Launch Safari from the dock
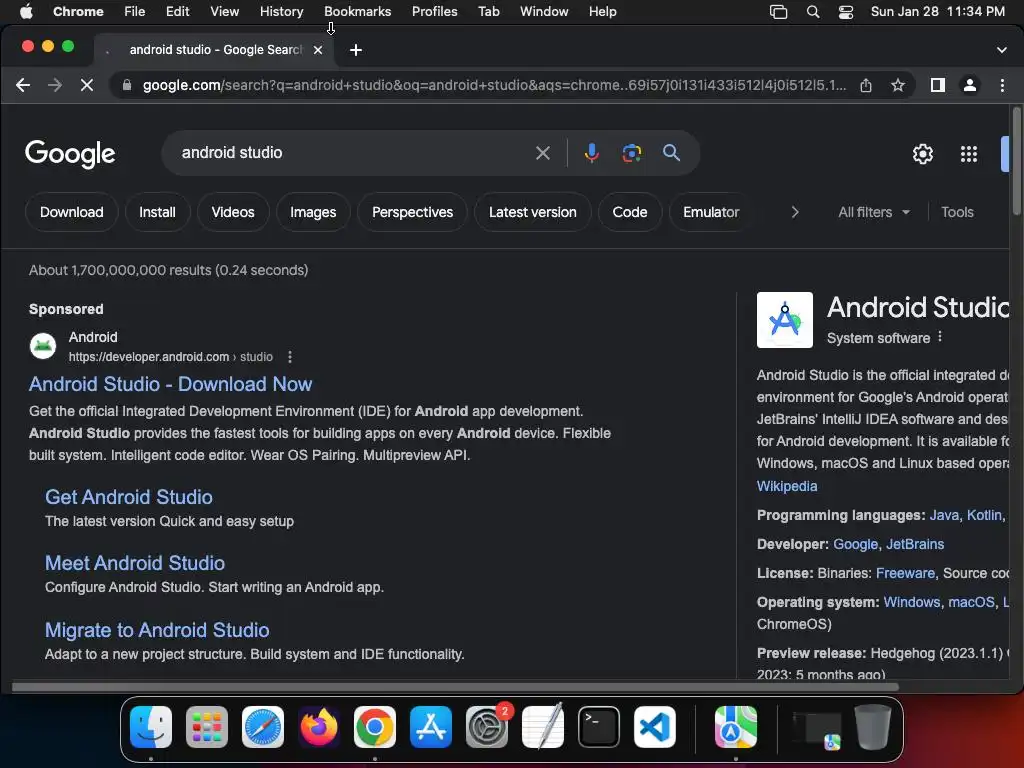 [263, 727]
